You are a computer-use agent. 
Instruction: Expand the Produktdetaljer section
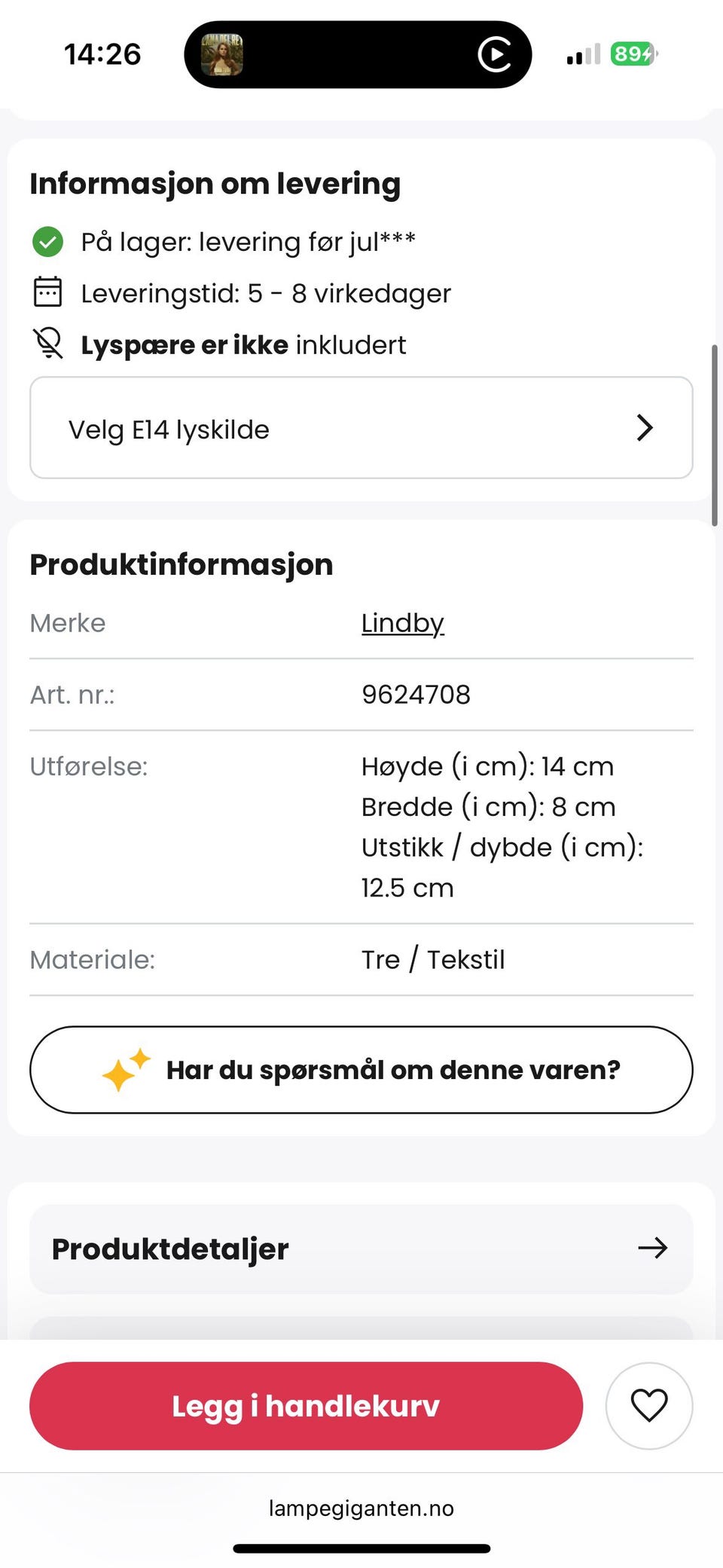click(361, 1249)
